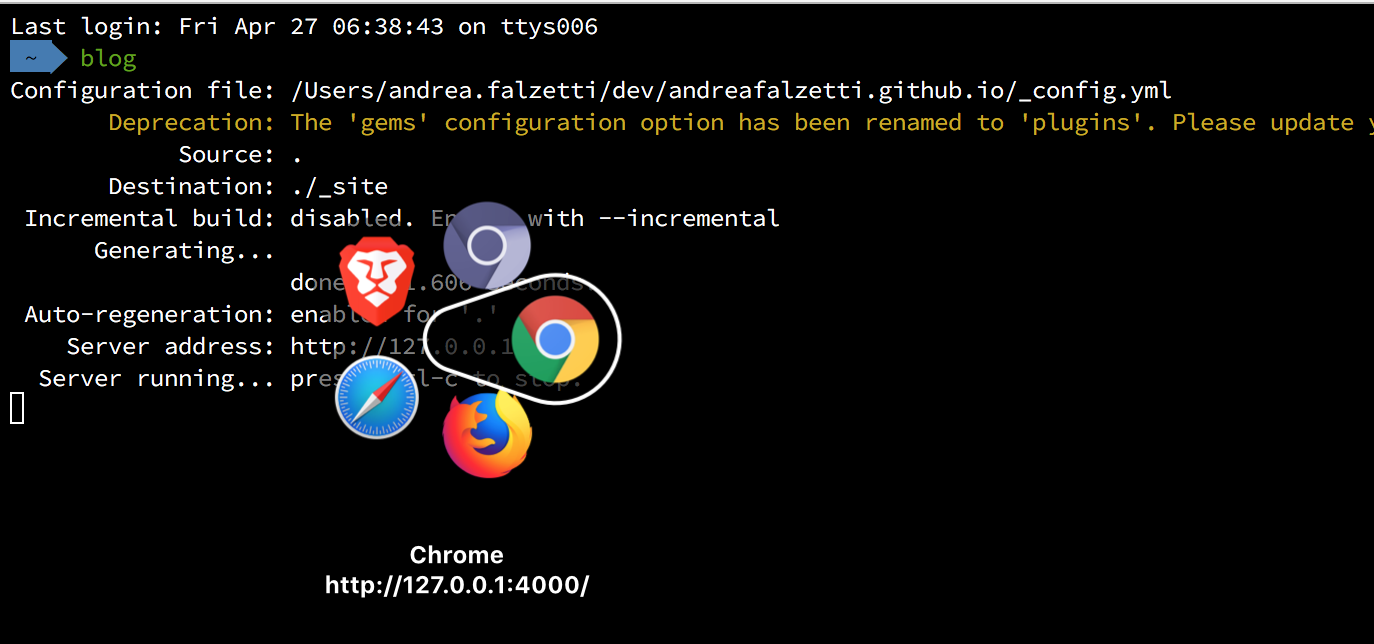Image resolution: width=1374 pixels, height=644 pixels.
Task: Click the "Server running..." label
Action: coord(157,379)
